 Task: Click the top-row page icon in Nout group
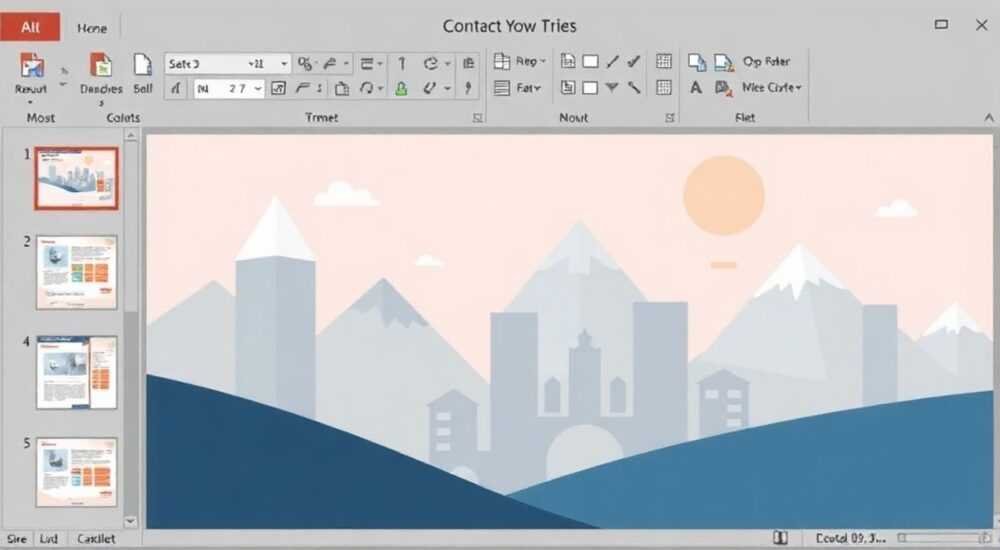(x=568, y=61)
